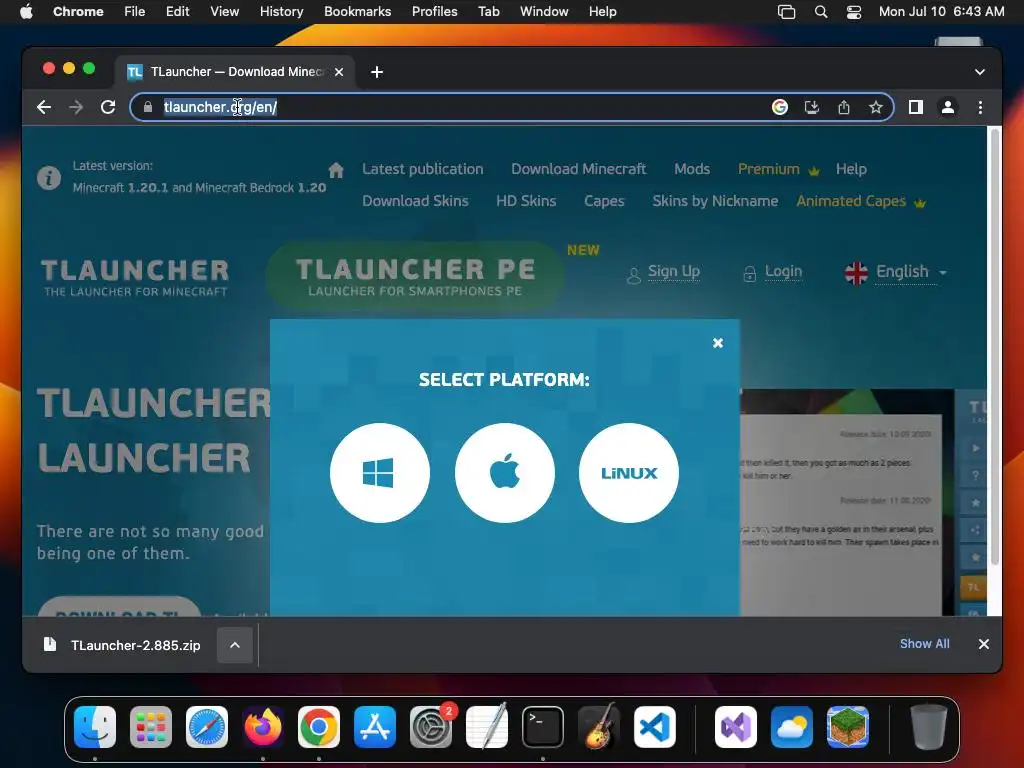This screenshot has width=1024, height=768.
Task: Click the page vertical scrollbar
Action: click(995, 346)
